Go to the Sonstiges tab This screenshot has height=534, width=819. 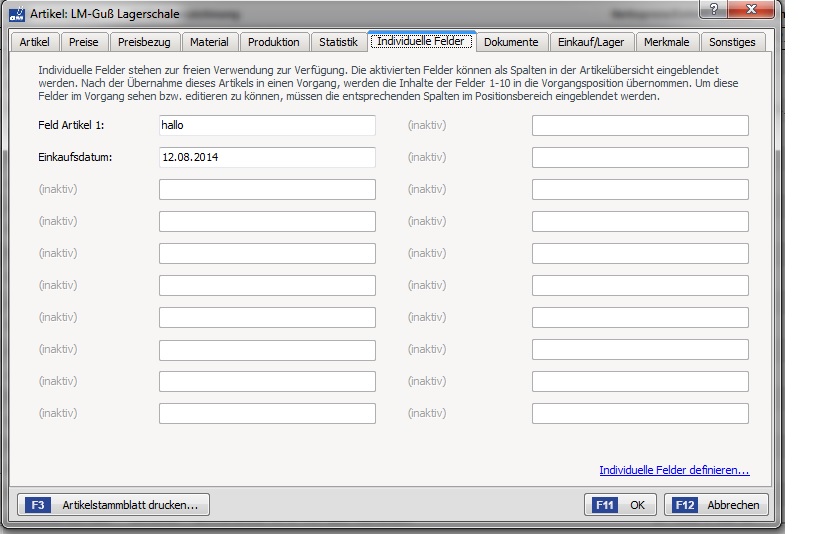pyautogui.click(x=732, y=42)
